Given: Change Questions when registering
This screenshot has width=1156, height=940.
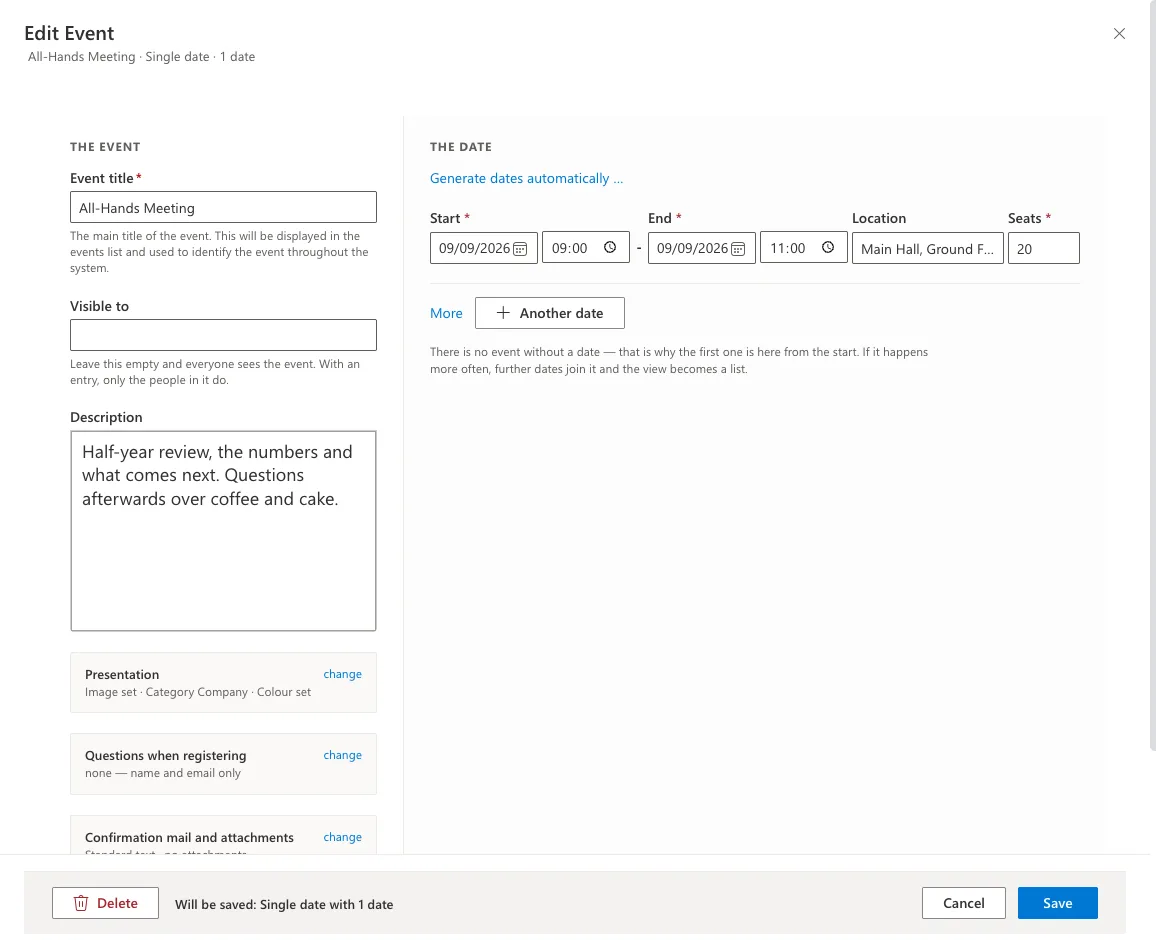Looking at the screenshot, I should (x=342, y=755).
